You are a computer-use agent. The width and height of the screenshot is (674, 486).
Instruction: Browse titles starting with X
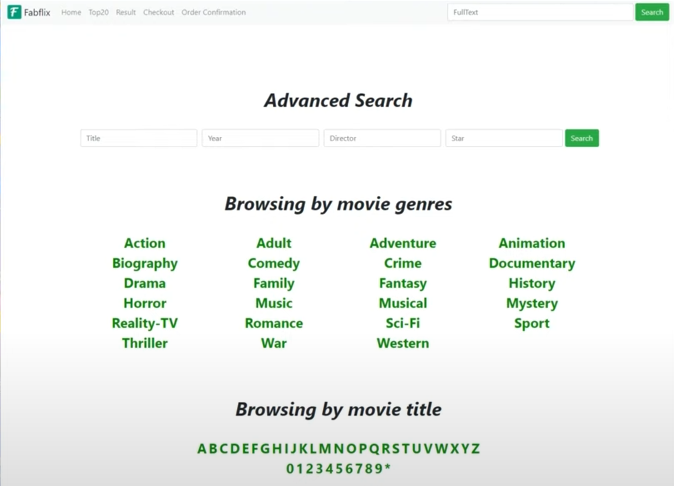pos(455,449)
